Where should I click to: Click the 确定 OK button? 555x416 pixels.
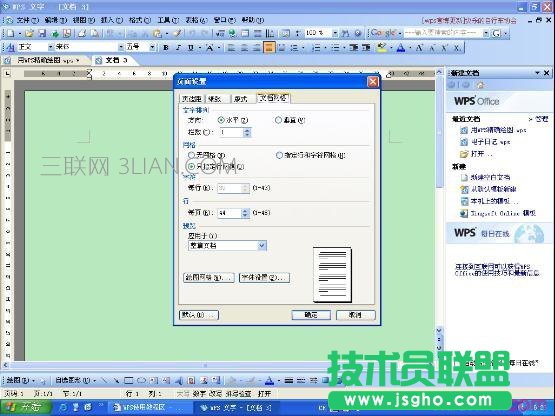tap(311, 315)
